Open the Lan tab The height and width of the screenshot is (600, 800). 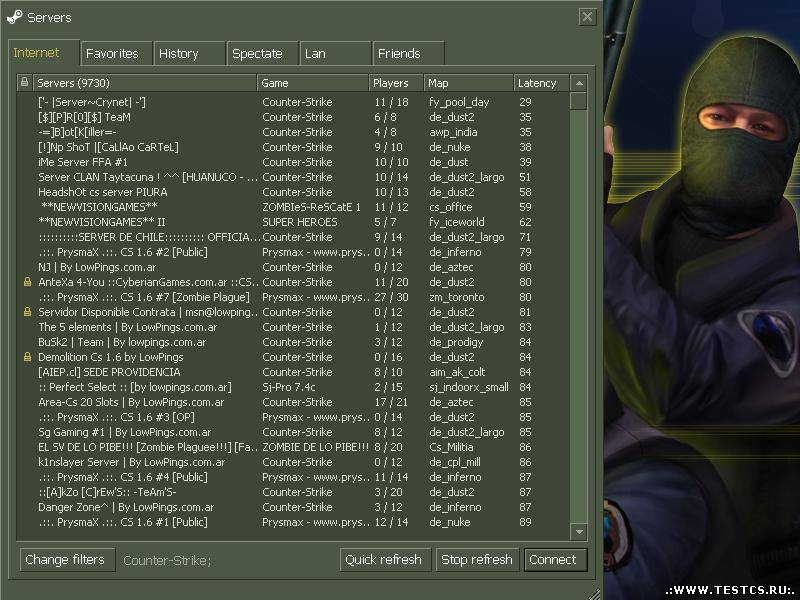(335, 54)
